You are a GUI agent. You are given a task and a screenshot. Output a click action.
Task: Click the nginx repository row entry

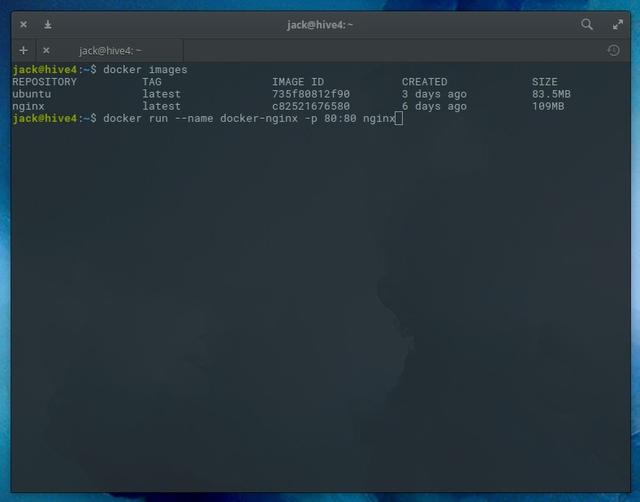[x=29, y=106]
